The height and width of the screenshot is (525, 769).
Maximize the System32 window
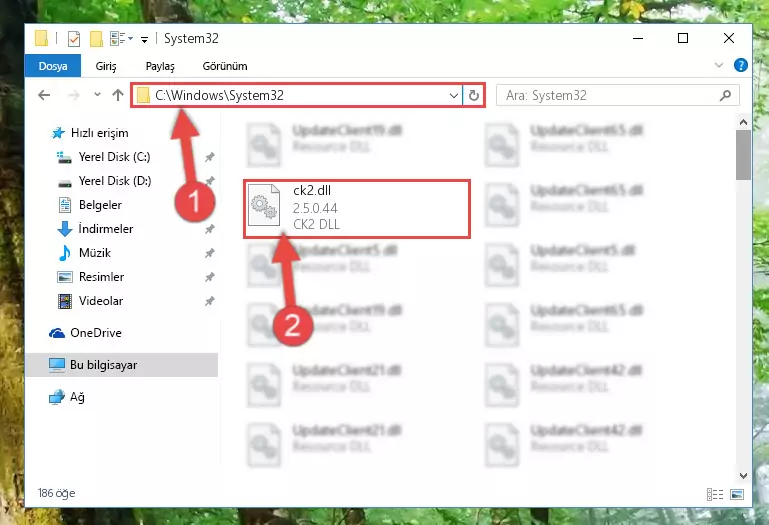(x=683, y=38)
